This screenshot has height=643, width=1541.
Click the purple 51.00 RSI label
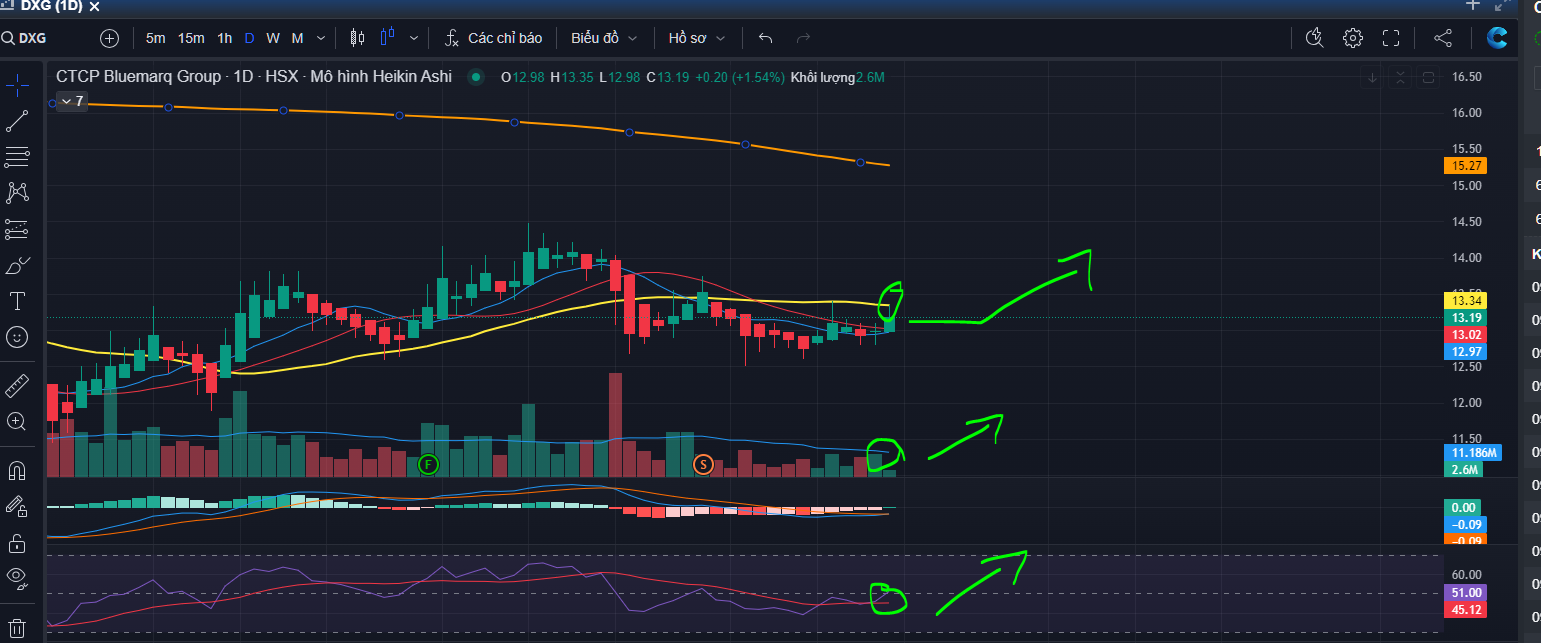[x=1466, y=592]
